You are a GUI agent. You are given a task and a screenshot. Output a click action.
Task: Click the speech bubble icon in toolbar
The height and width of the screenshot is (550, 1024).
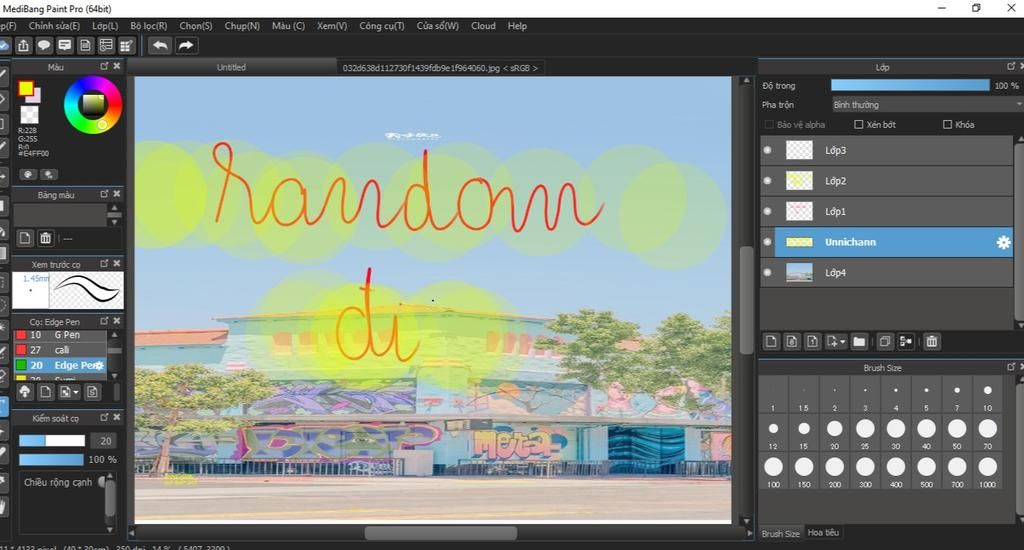pos(44,45)
